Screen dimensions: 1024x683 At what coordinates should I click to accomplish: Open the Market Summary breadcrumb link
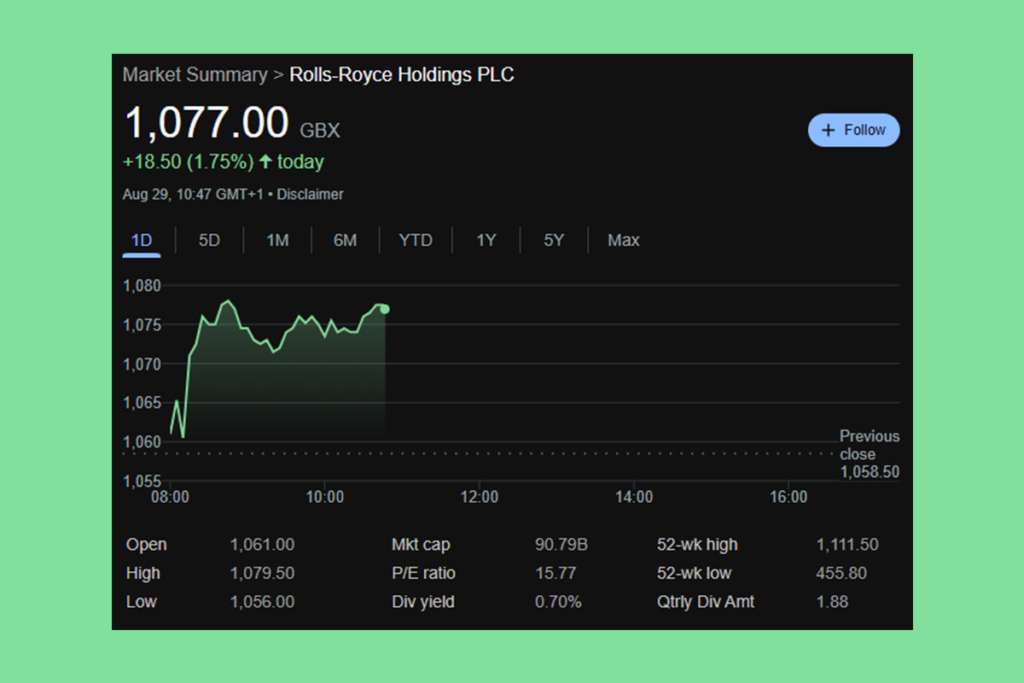tap(195, 74)
